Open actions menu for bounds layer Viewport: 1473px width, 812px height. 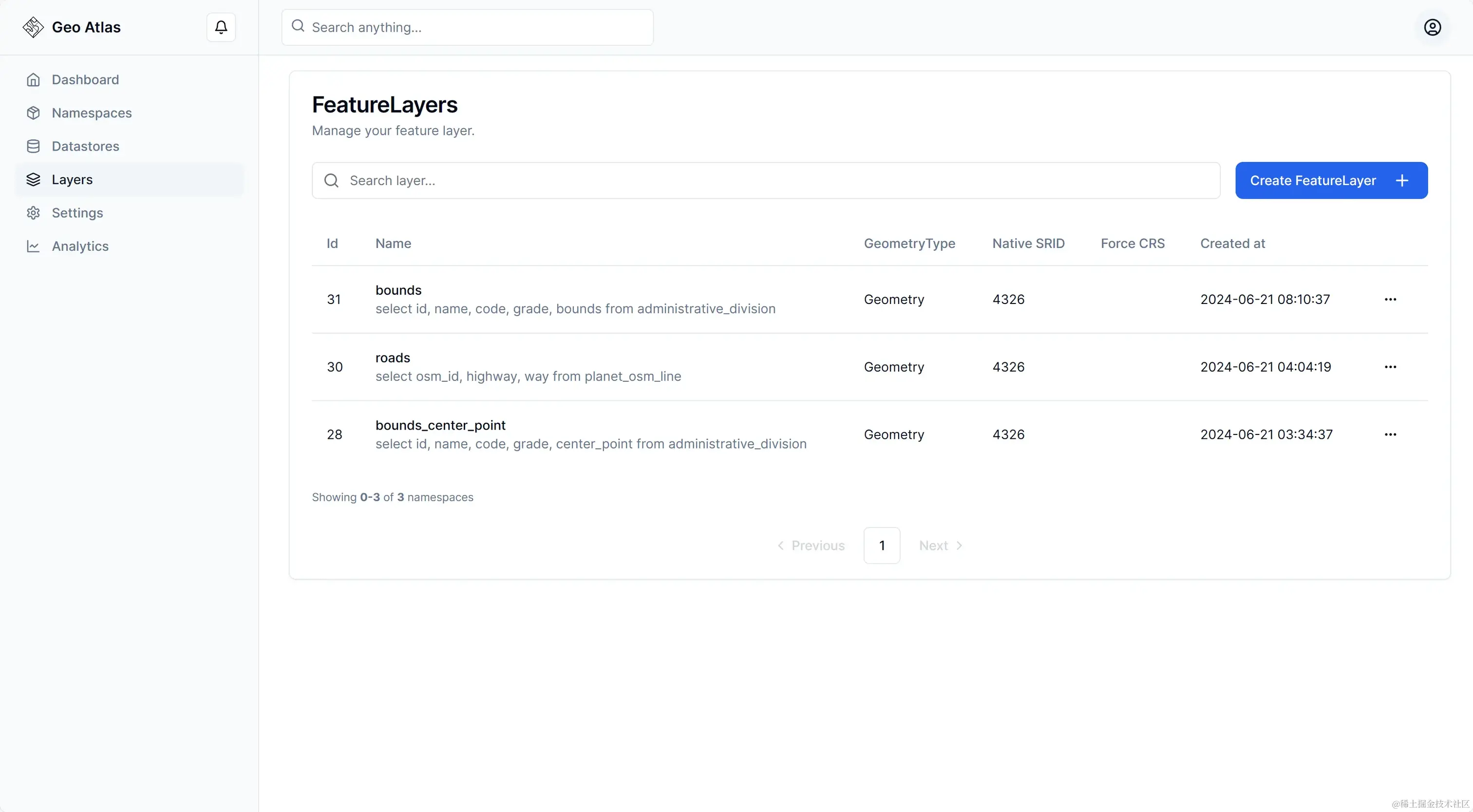click(1390, 299)
